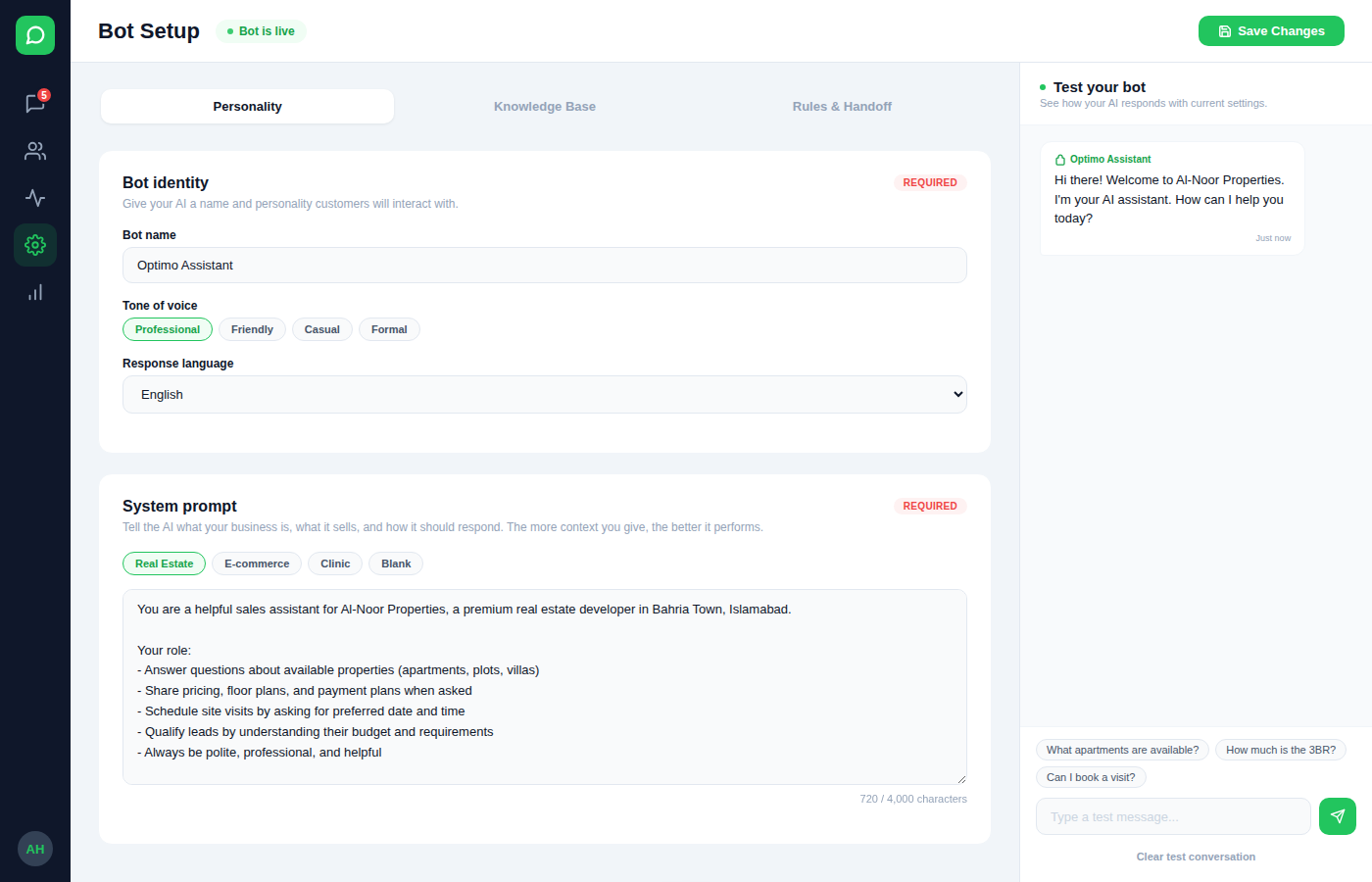This screenshot has height=882, width=1372.
Task: Open the activity pulse icon in sidebar
Action: 35,198
